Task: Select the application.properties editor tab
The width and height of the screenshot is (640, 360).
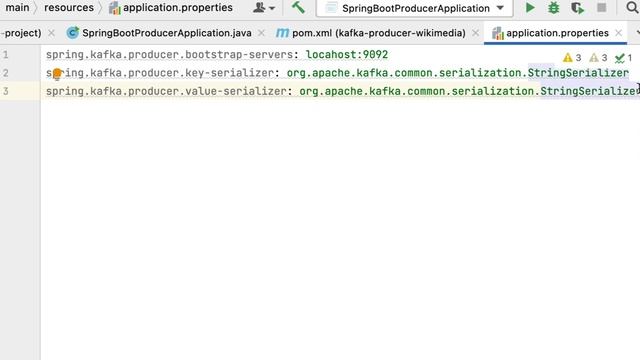Action: point(557,33)
